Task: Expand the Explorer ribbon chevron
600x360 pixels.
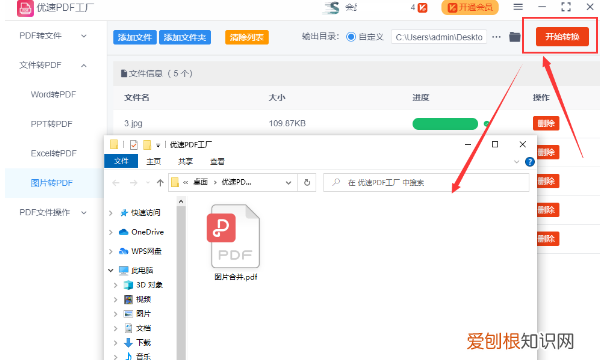Action: 516,162
